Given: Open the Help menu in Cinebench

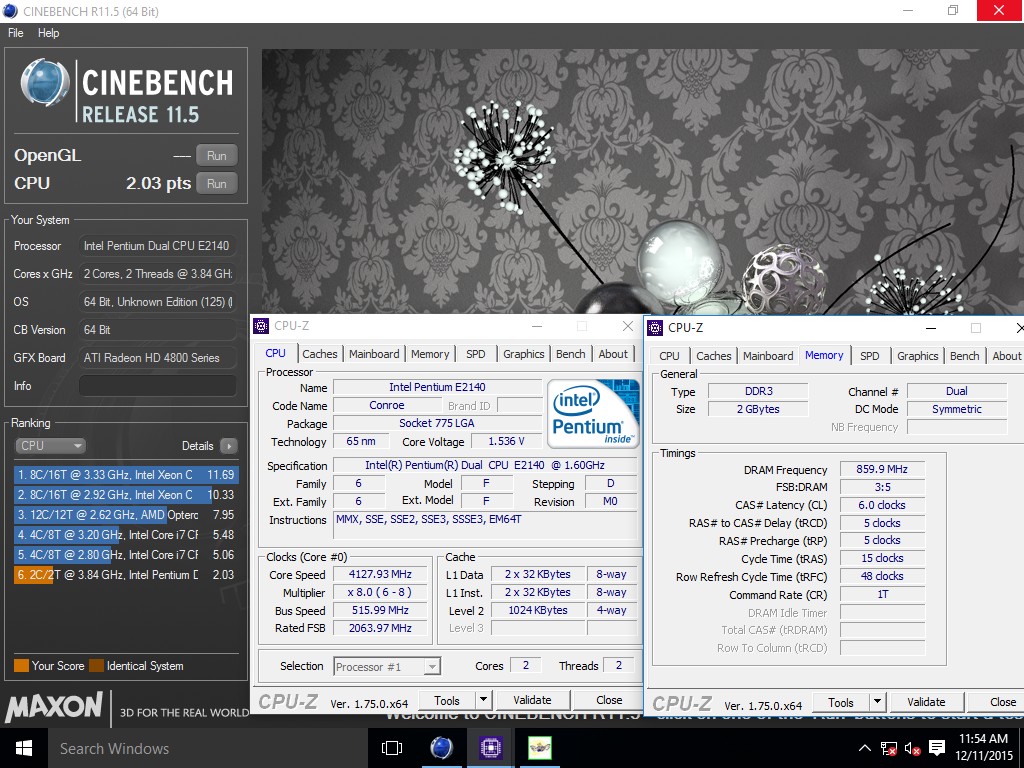Looking at the screenshot, I should [48, 33].
